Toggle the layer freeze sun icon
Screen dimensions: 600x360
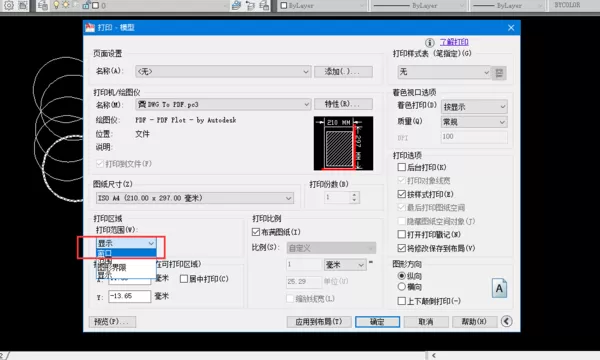coord(65,5)
